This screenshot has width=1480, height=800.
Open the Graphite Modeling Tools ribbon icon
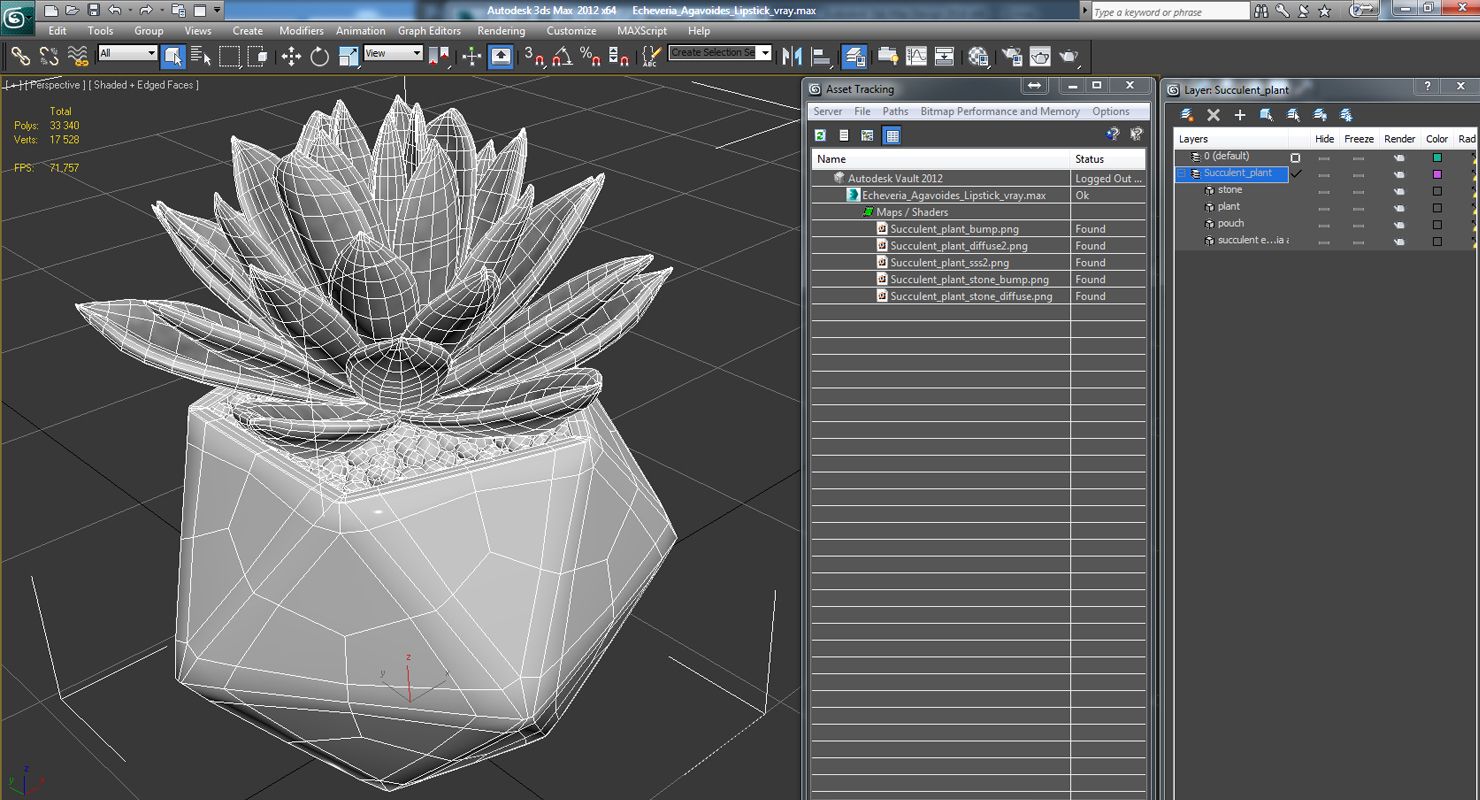(887, 56)
